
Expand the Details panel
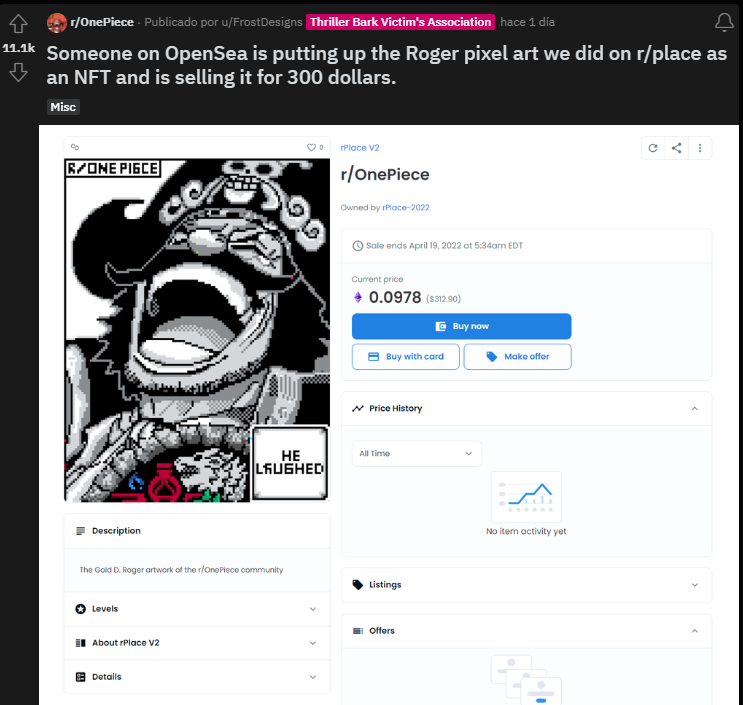[197, 677]
